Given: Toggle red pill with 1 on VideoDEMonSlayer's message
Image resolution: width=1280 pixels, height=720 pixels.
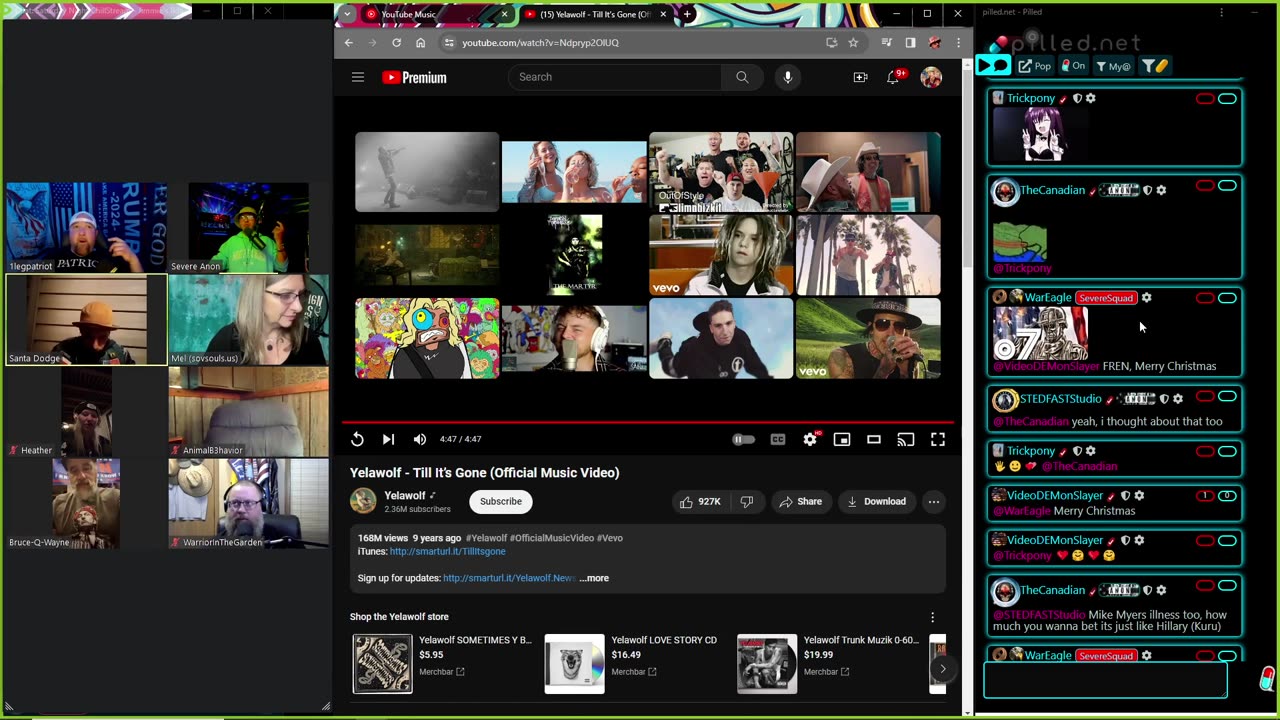Looking at the screenshot, I should point(1205,496).
